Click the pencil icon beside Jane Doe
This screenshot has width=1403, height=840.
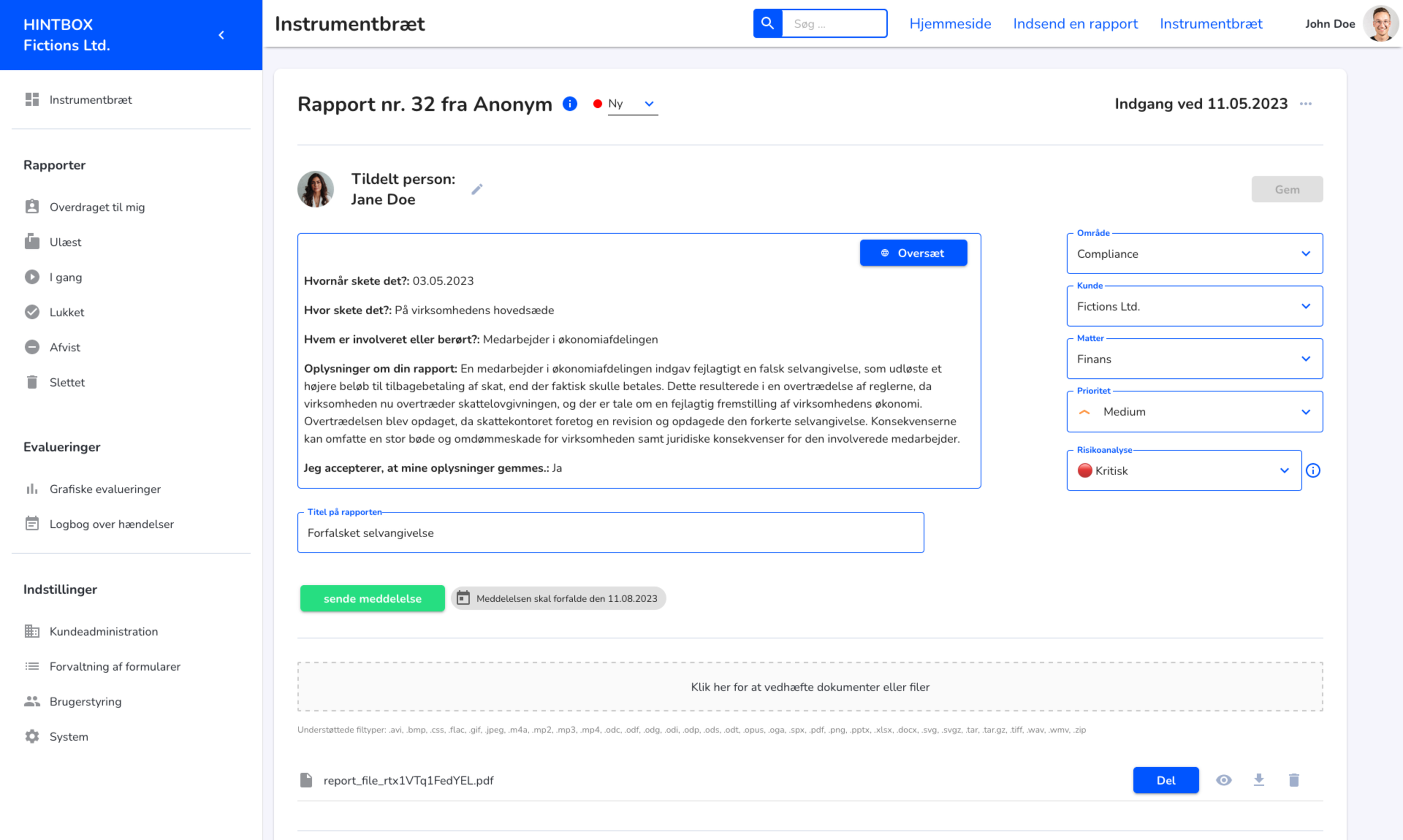(477, 189)
